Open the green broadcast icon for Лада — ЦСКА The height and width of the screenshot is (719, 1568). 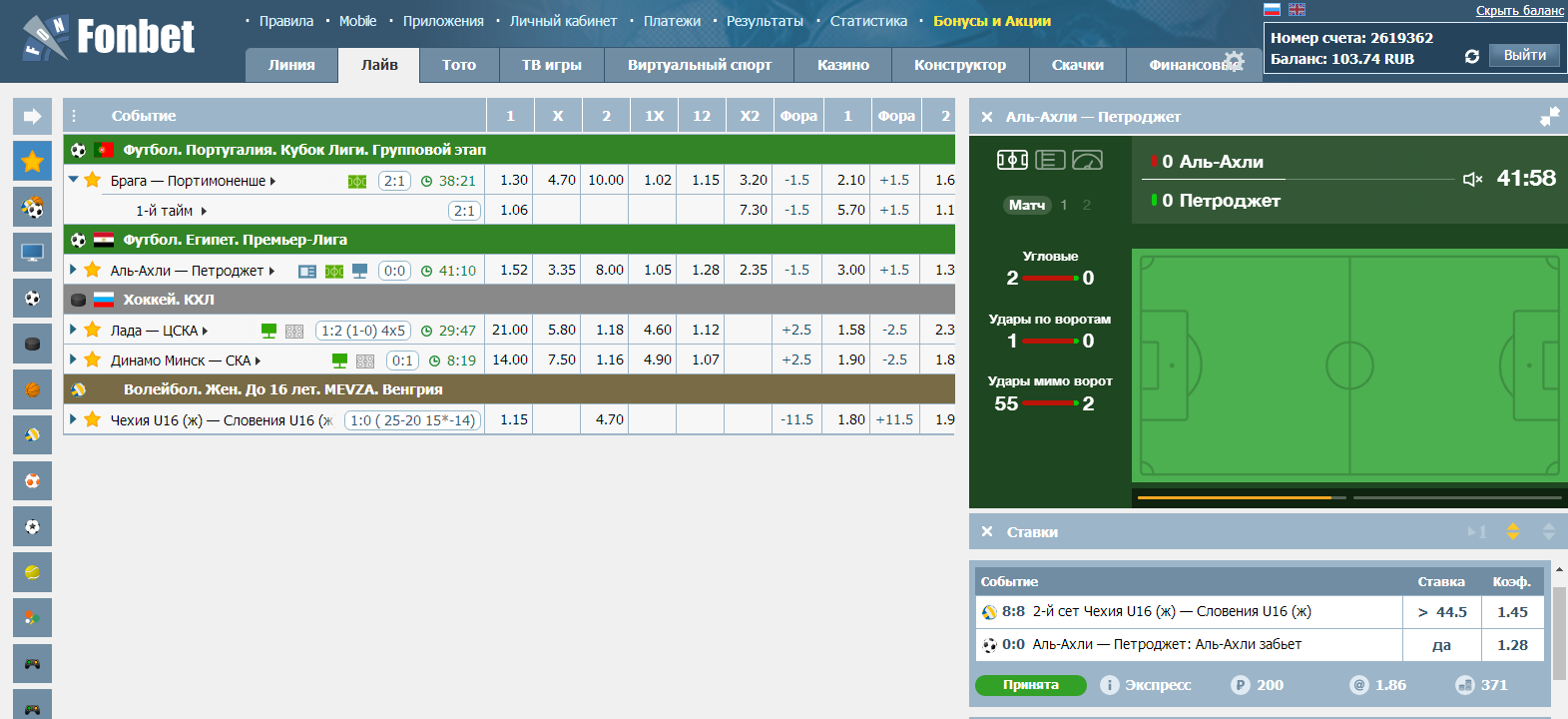[x=268, y=331]
